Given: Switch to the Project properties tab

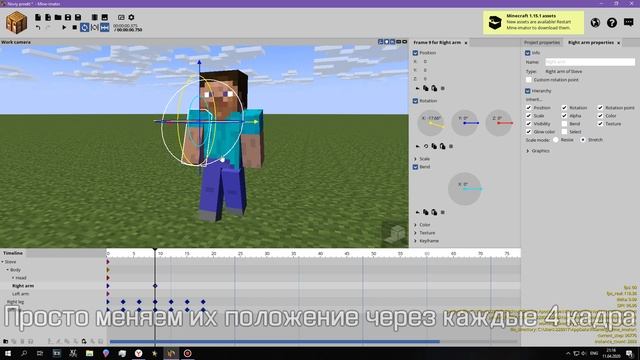Looking at the screenshot, I should click(542, 42).
